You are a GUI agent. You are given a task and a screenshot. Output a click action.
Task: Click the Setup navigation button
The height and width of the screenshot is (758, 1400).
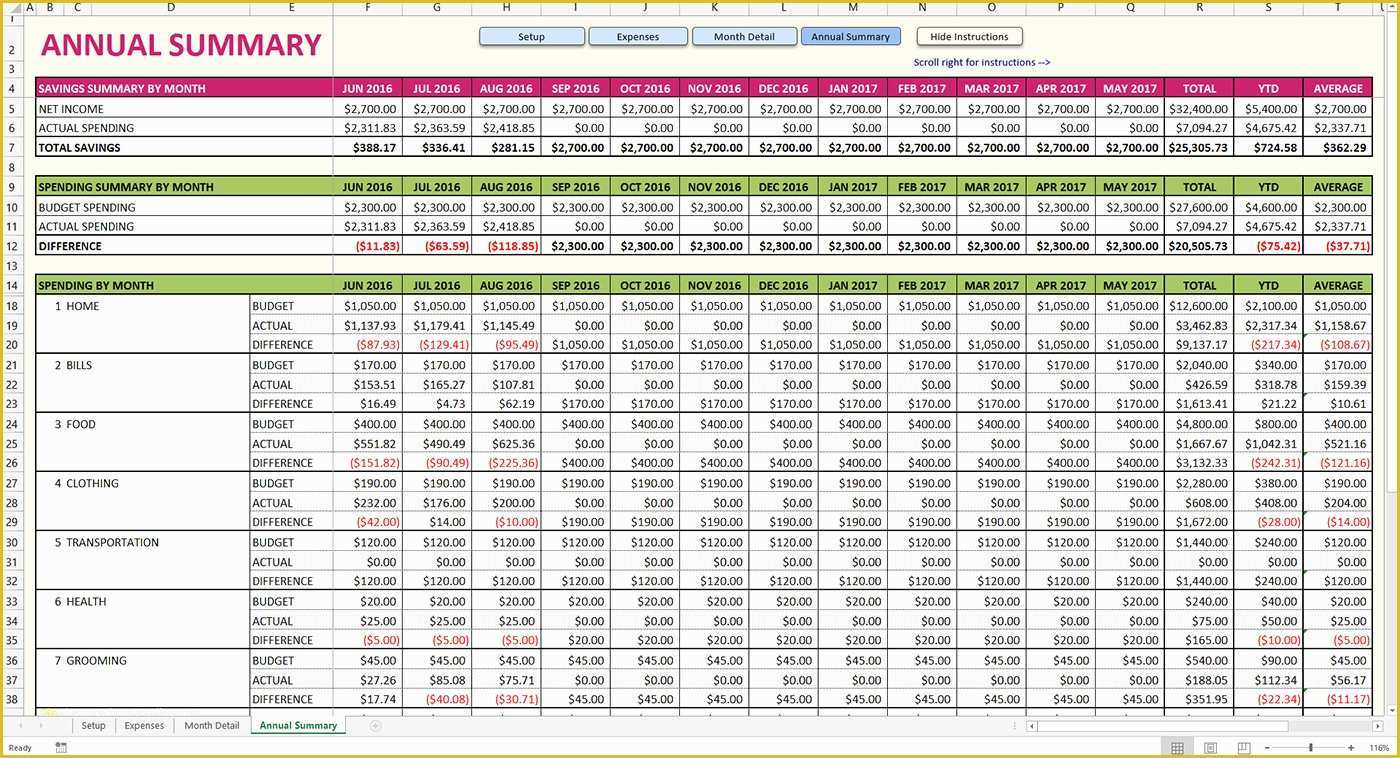click(x=532, y=37)
